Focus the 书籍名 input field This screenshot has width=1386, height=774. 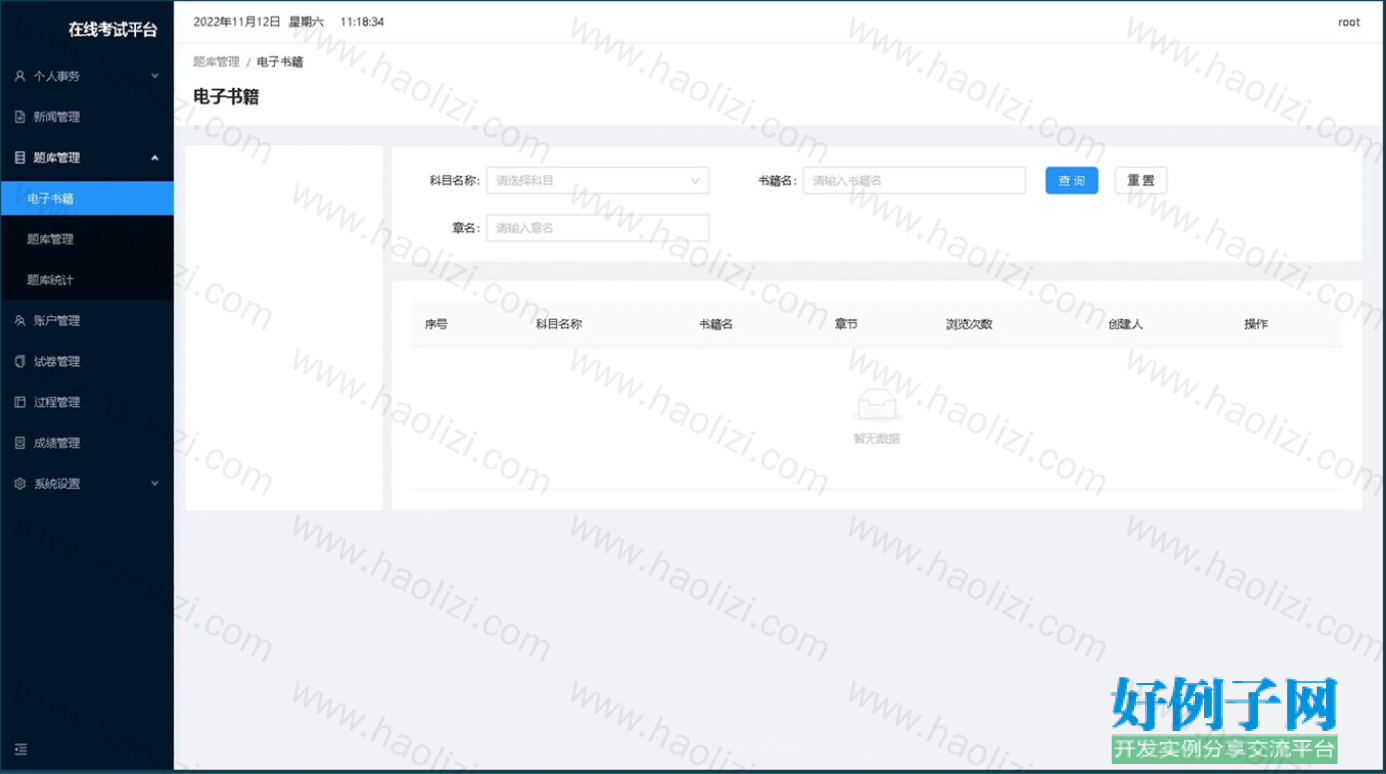914,181
